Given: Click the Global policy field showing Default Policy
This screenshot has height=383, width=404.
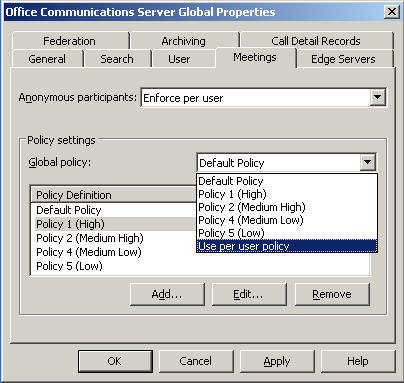Looking at the screenshot, I should click(287, 163).
